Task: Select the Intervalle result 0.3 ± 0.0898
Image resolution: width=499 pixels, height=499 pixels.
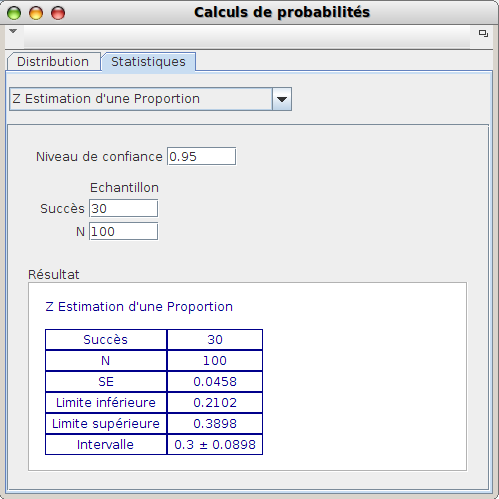Action: pyautogui.click(x=215, y=445)
